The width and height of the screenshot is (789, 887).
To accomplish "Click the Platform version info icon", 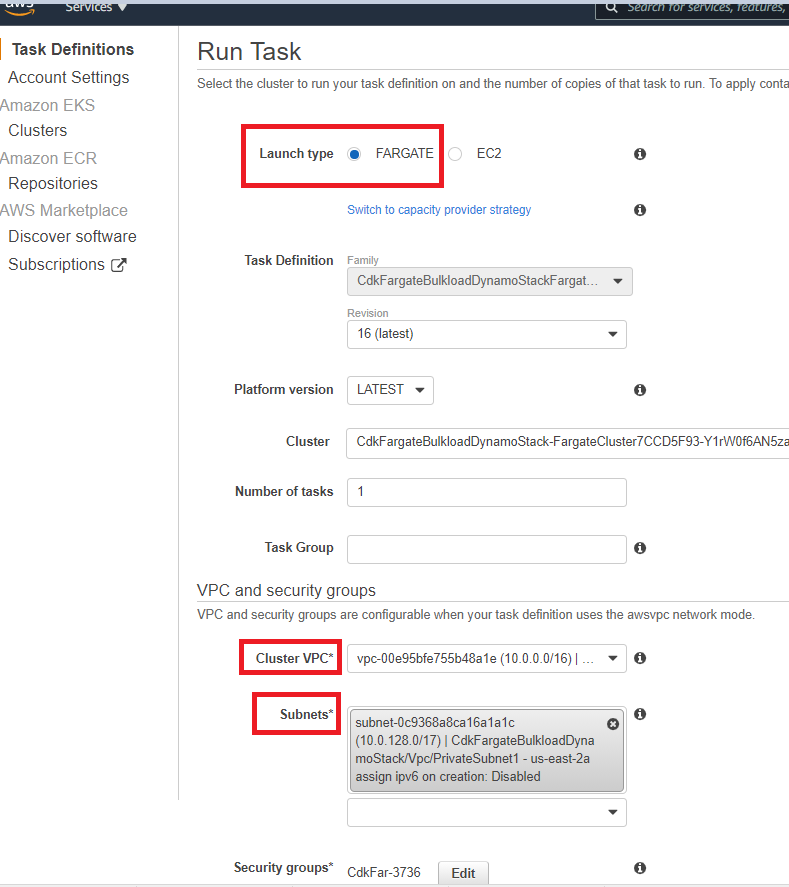I will pos(640,390).
